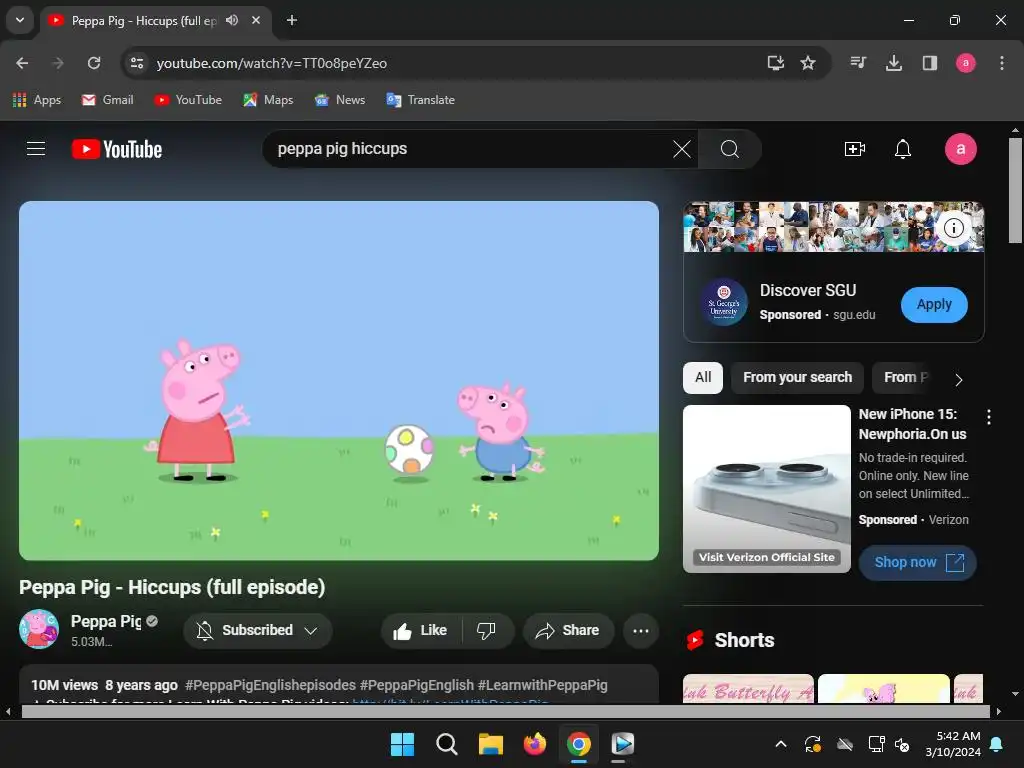Image resolution: width=1024 pixels, height=768 pixels.
Task: Click the address bar URL
Action: point(272,63)
